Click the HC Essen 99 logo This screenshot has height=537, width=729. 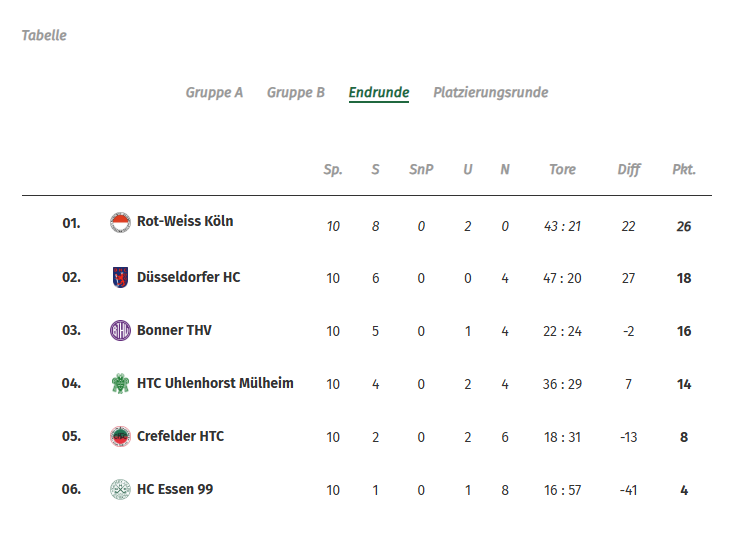tap(120, 489)
